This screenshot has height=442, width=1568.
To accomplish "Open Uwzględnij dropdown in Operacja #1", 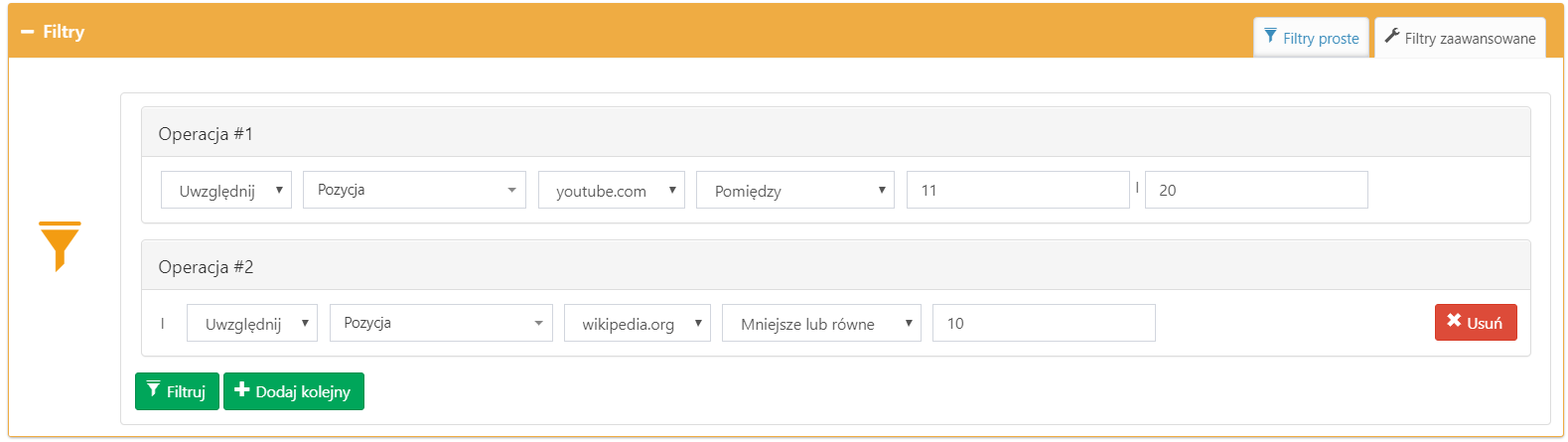I will pyautogui.click(x=226, y=190).
